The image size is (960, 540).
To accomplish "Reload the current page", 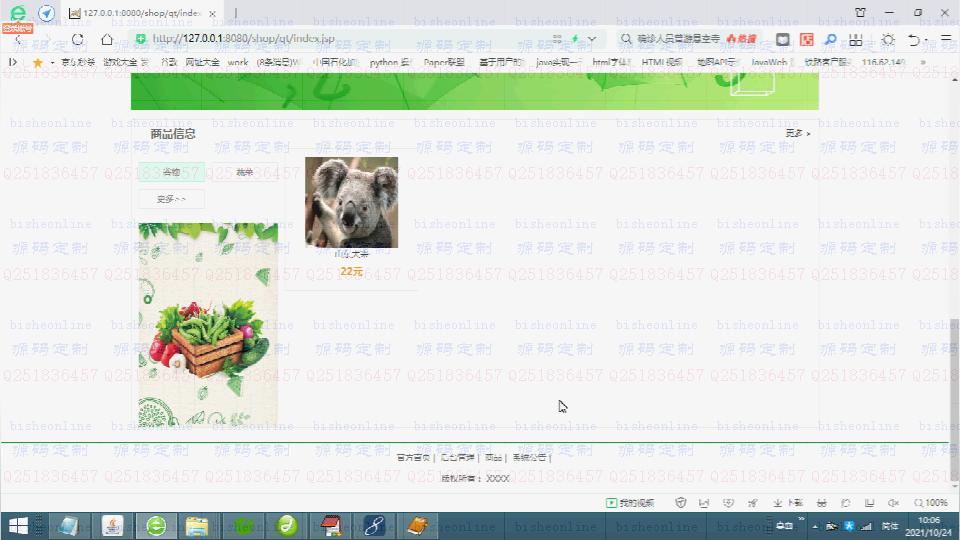I will 78,39.
